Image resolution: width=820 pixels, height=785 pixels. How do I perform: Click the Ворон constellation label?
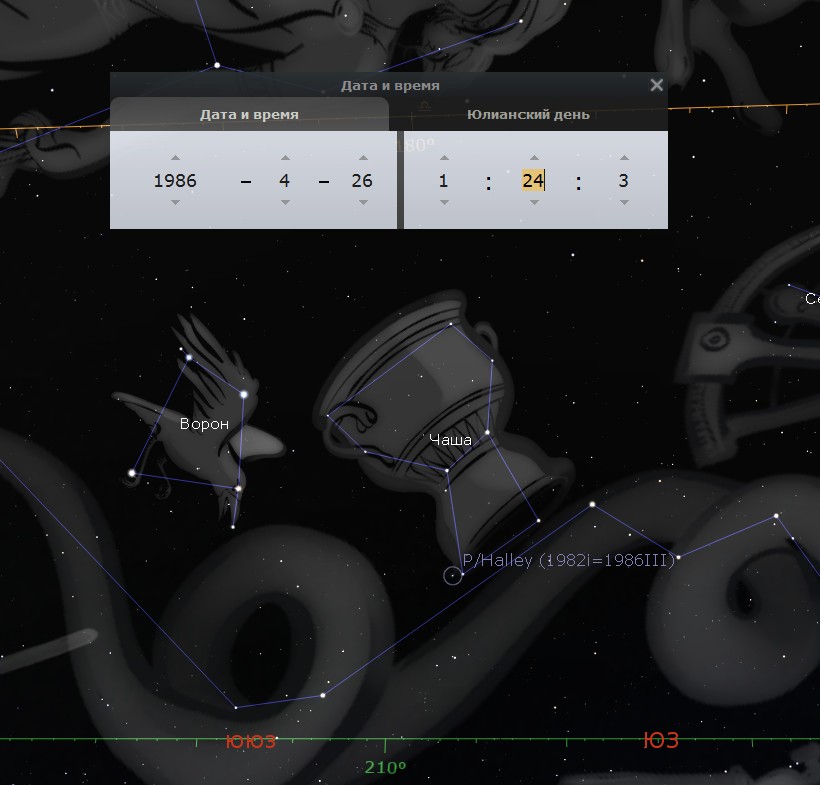(204, 424)
